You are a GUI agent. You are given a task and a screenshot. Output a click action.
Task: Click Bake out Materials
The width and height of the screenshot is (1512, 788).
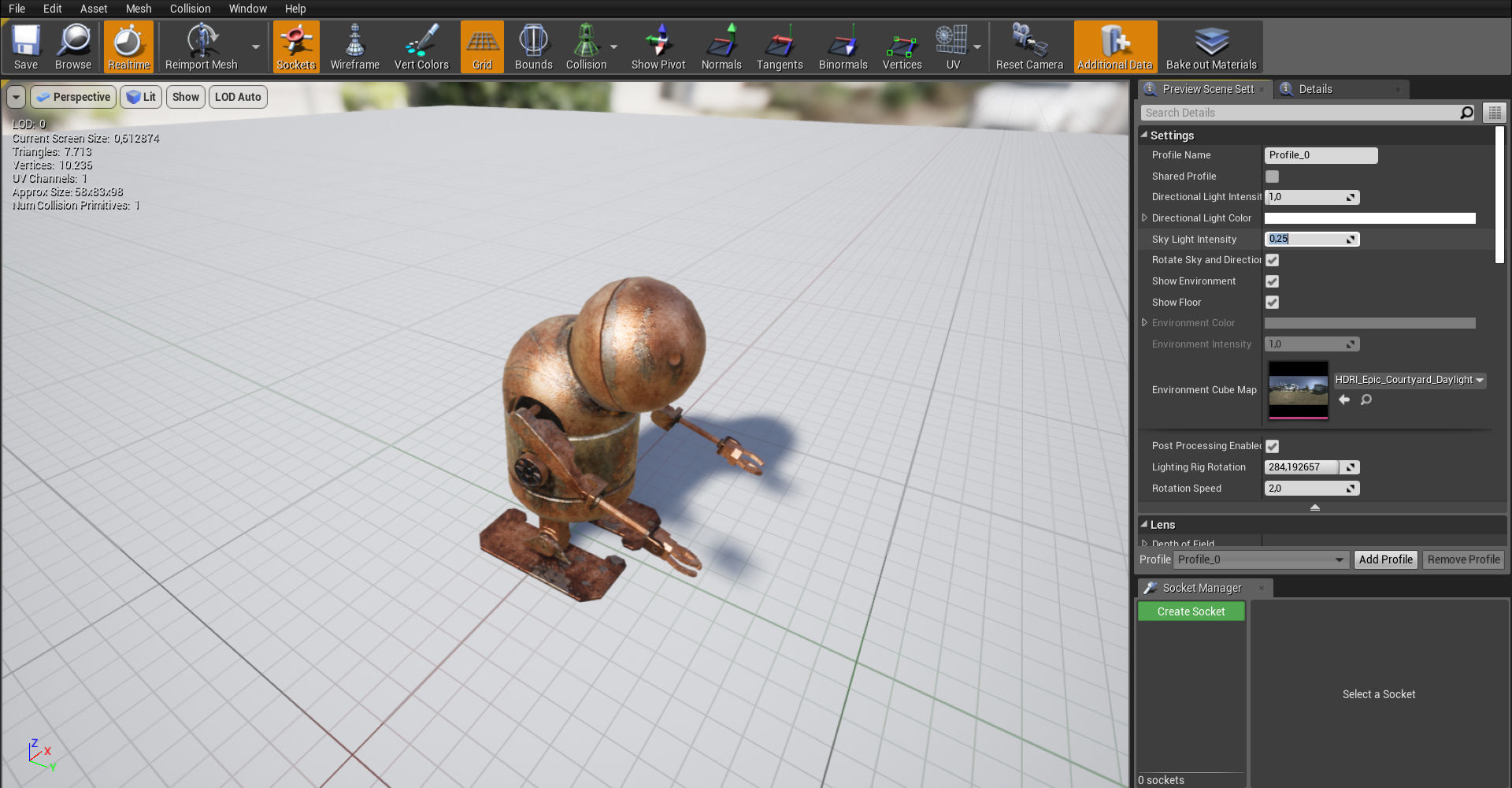[1211, 47]
